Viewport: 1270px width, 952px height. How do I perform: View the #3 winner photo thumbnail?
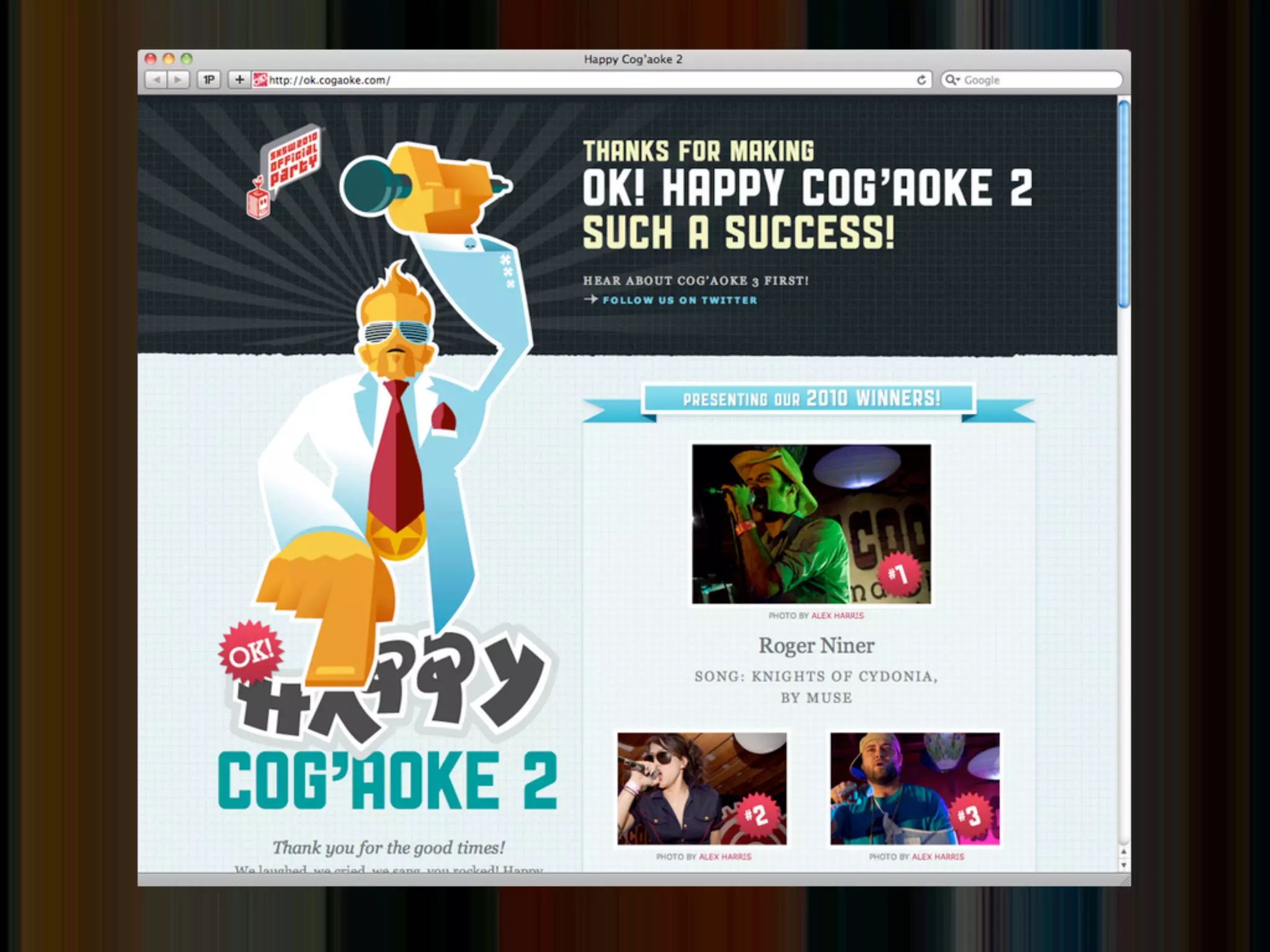click(x=915, y=788)
